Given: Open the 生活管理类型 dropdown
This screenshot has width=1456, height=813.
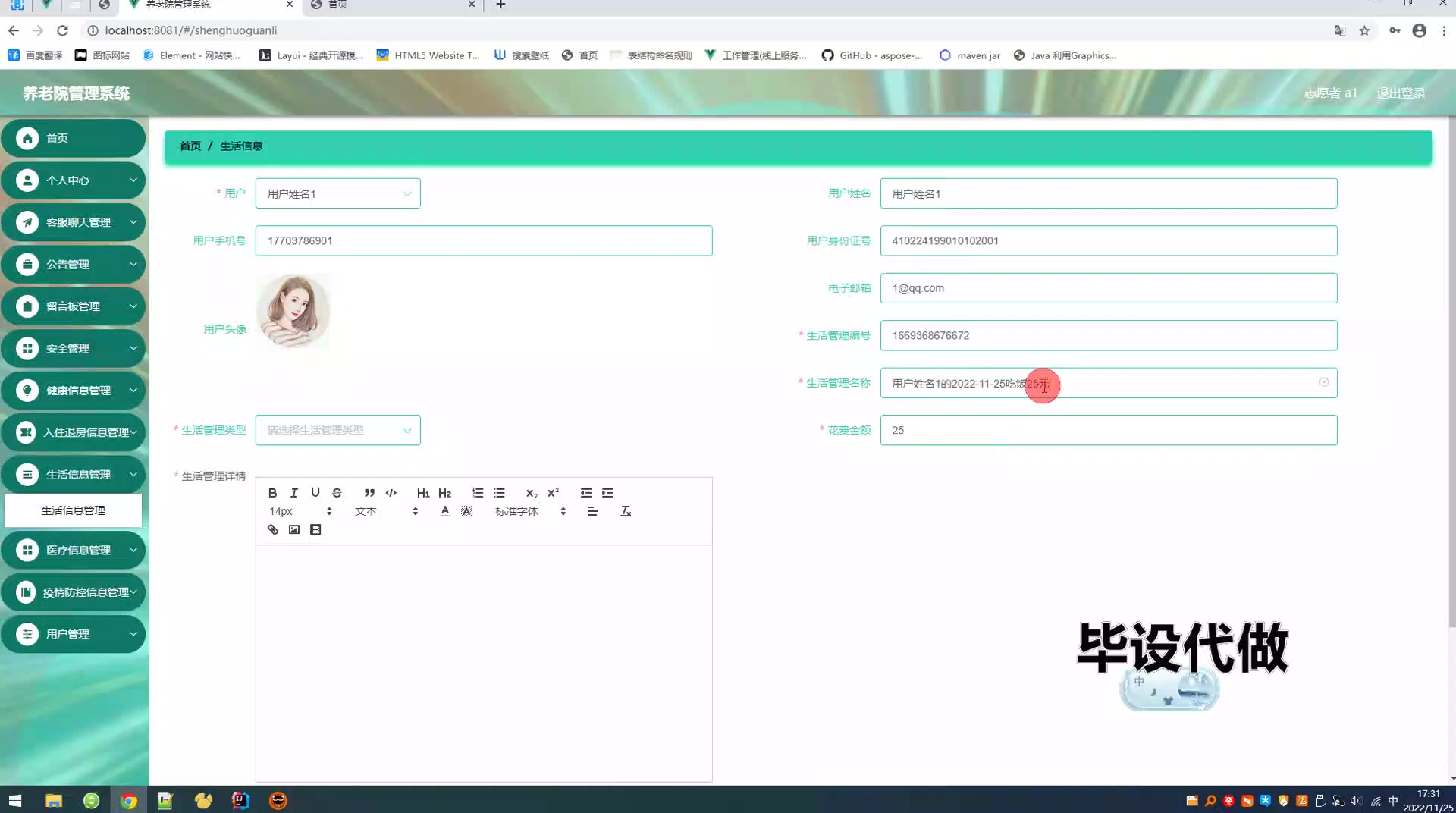Looking at the screenshot, I should 338,430.
